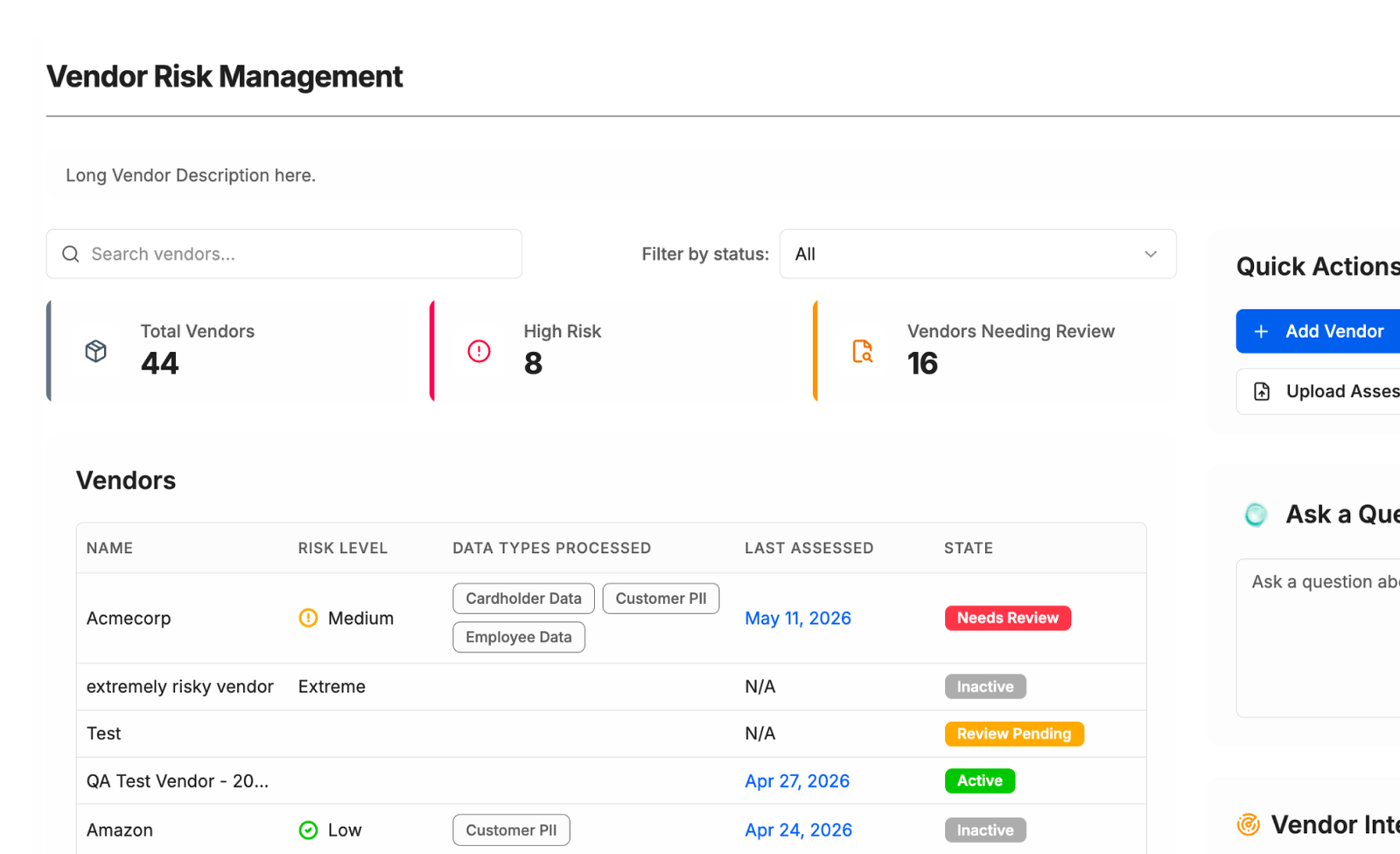Sort by the RISK LEVEL column header

point(342,548)
